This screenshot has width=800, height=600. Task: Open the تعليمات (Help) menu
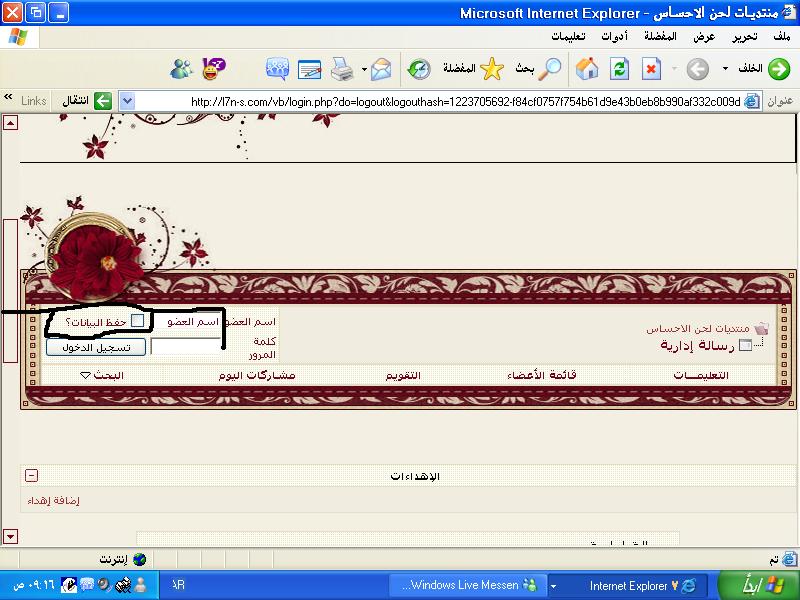coord(568,36)
